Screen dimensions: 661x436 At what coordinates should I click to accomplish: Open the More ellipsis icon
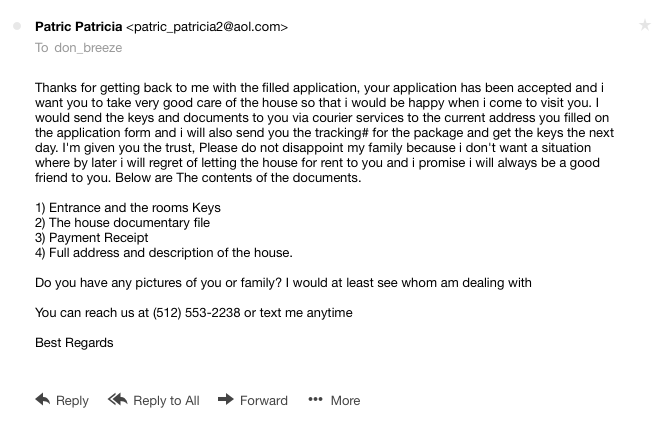[x=315, y=400]
